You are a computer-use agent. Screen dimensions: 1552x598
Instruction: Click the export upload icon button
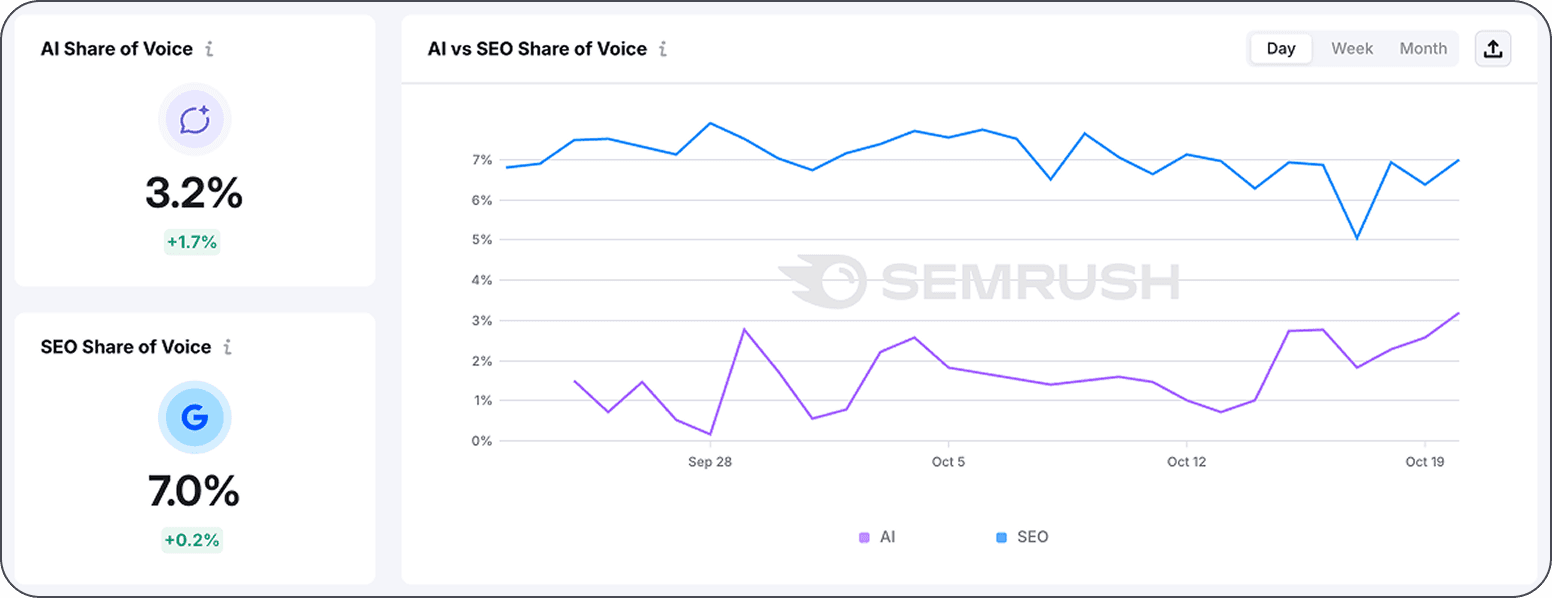[1492, 49]
